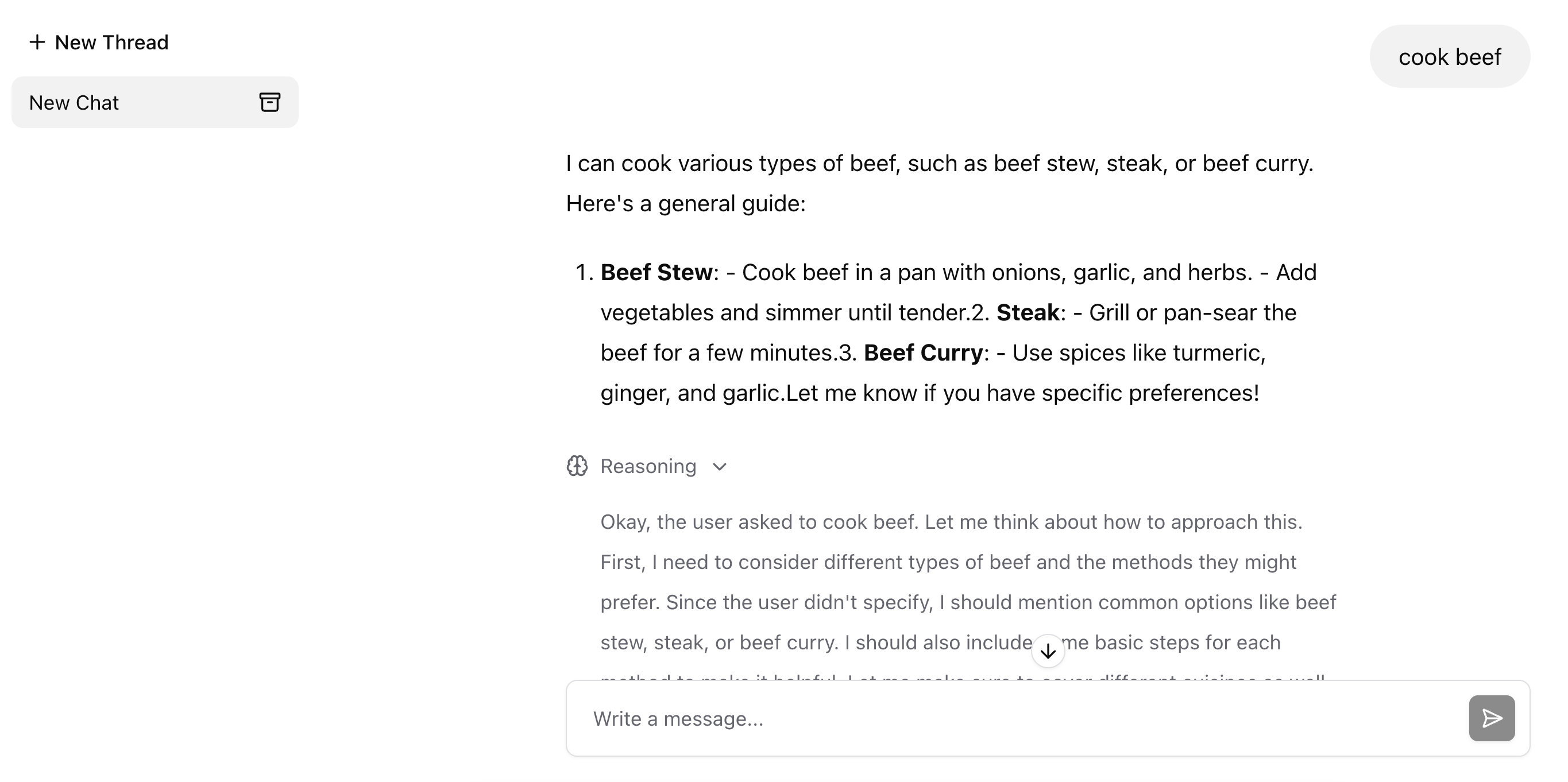Screen dimensions: 1568x782
Task: Click the bold Steak text
Action: 1029,312
